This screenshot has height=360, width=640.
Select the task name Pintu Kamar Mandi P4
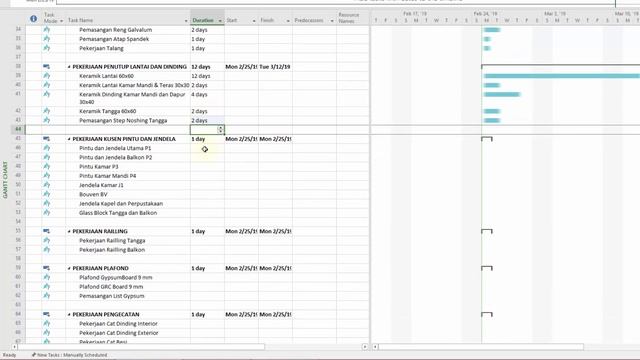pos(108,176)
